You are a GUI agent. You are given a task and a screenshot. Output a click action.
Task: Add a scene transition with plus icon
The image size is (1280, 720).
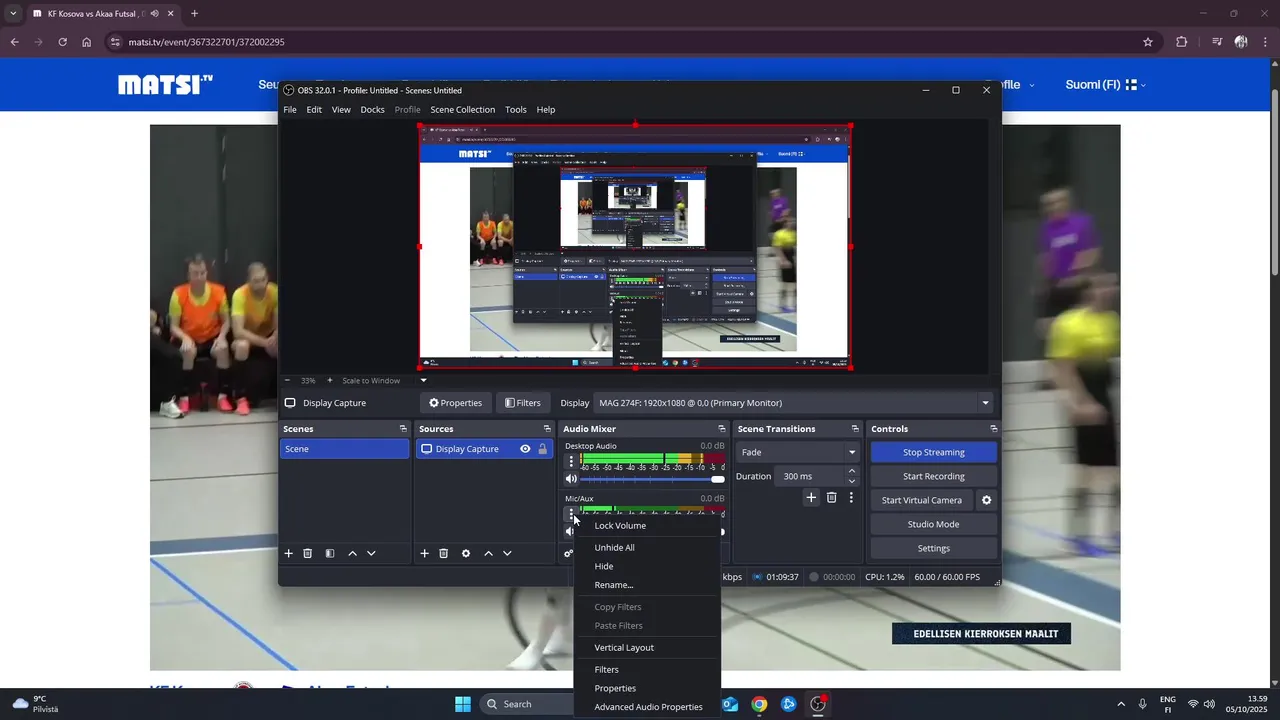tap(811, 497)
